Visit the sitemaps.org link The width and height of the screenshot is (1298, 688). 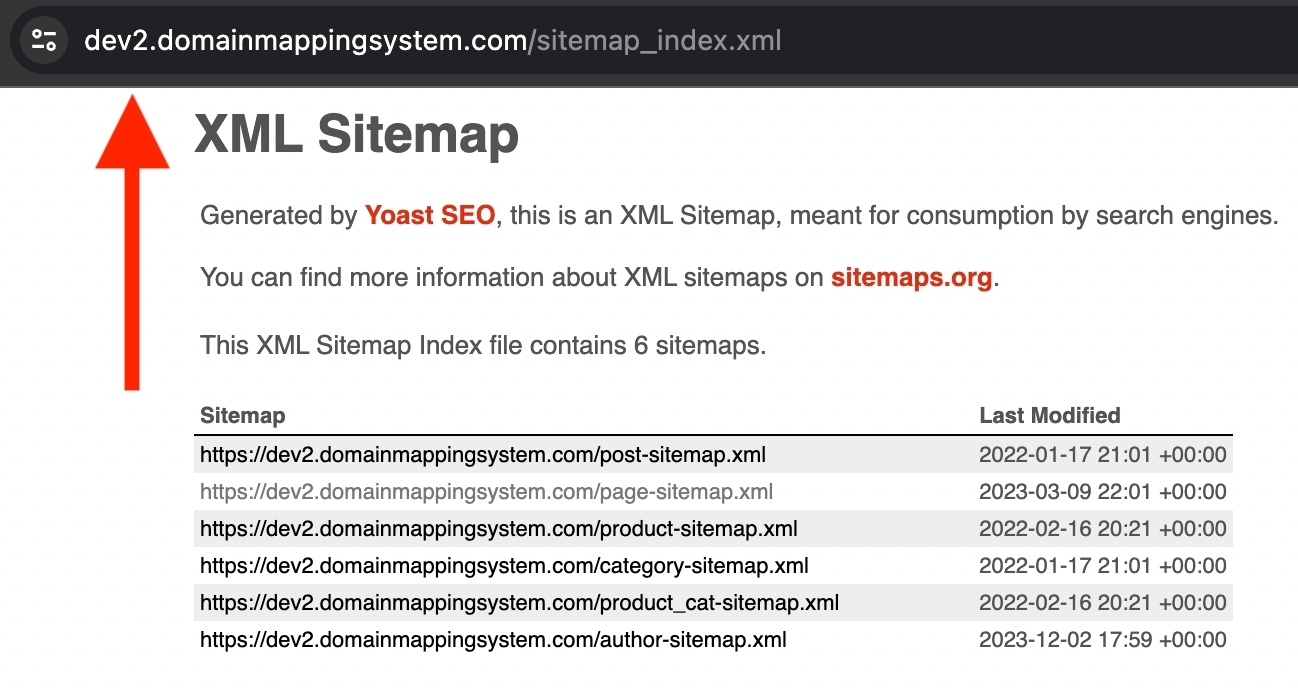click(x=911, y=278)
